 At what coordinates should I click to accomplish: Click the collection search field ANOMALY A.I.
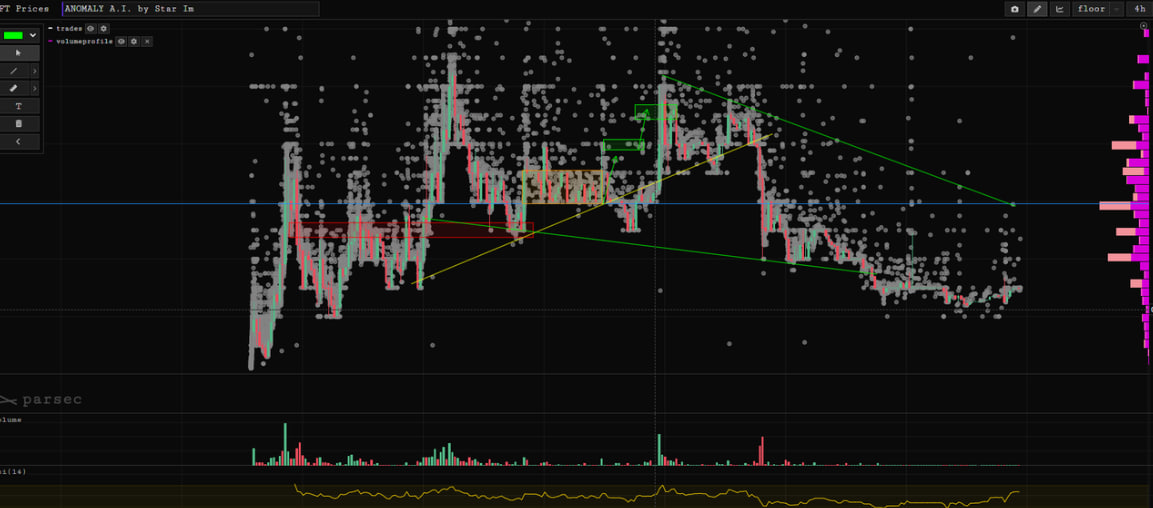tap(190, 9)
